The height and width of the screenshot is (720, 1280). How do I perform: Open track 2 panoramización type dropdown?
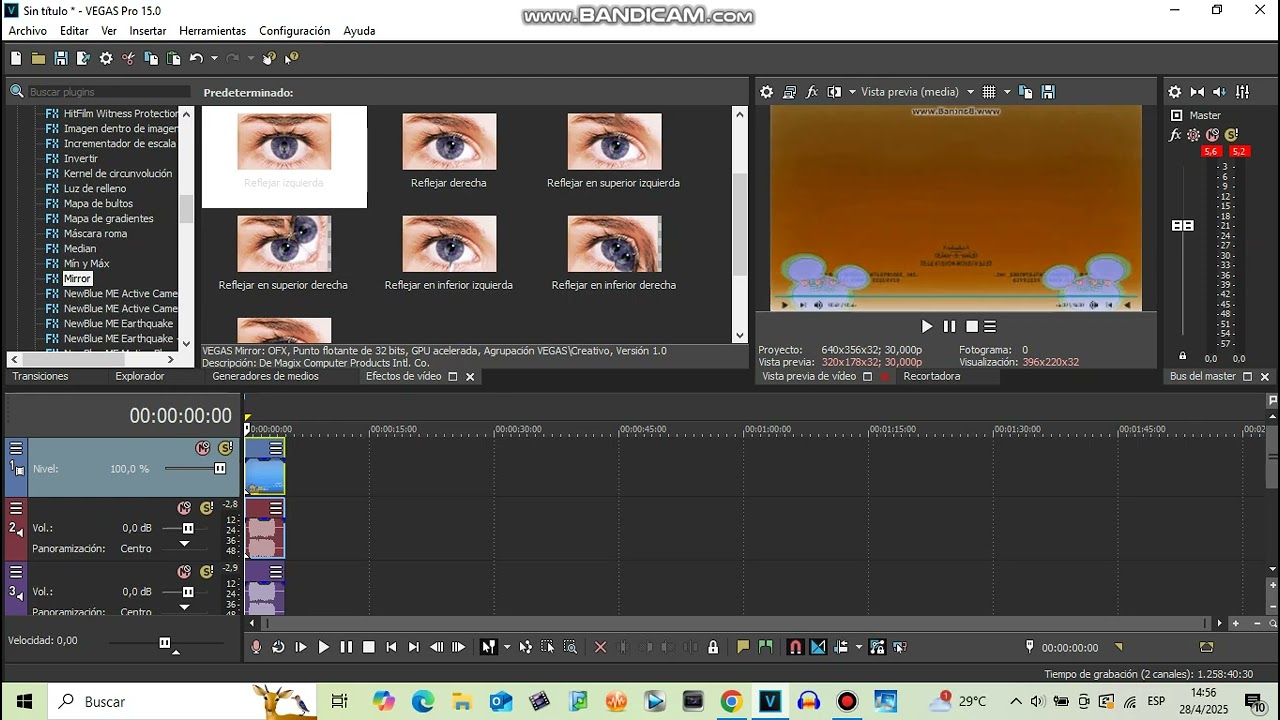pos(184,544)
